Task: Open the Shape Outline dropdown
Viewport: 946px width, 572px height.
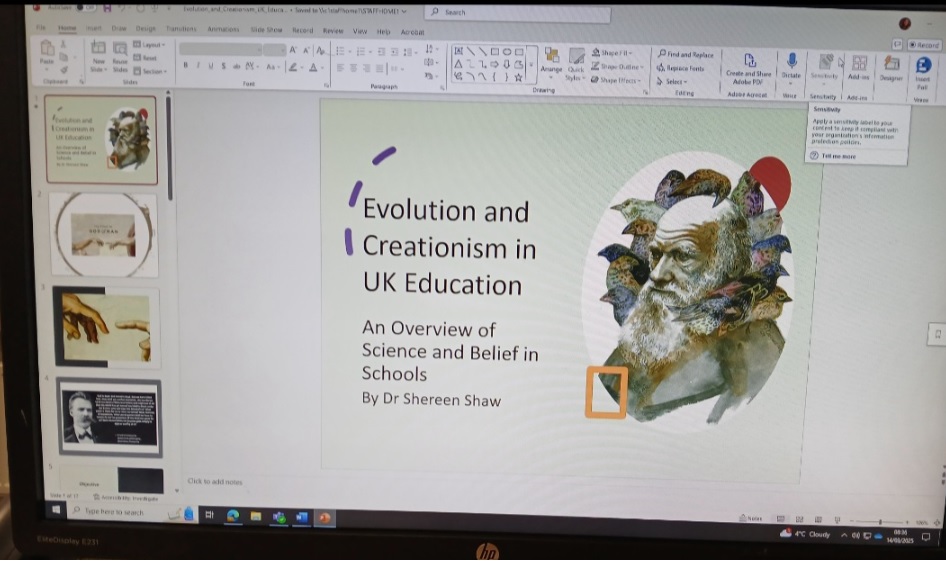Action: coord(618,66)
